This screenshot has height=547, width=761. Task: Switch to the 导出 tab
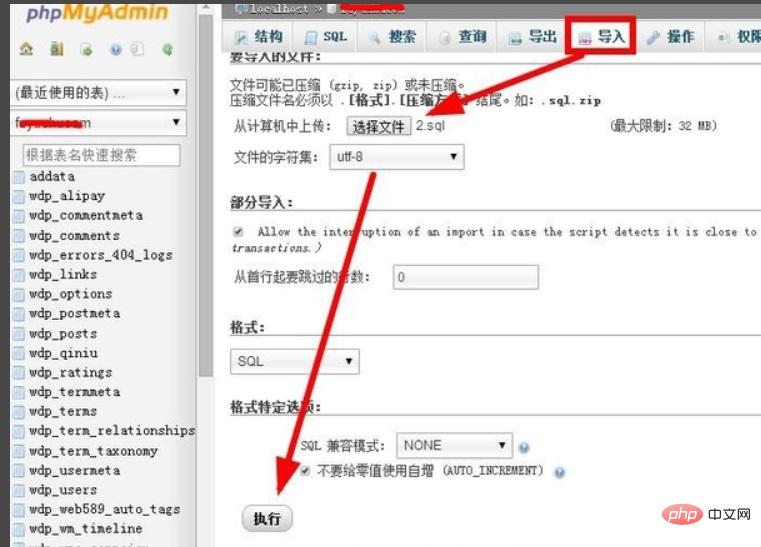(x=531, y=36)
